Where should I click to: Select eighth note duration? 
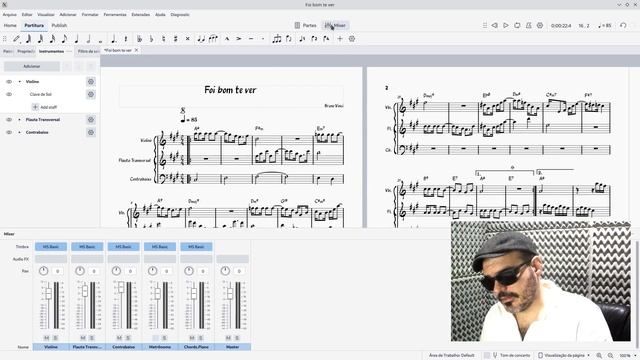click(64, 39)
